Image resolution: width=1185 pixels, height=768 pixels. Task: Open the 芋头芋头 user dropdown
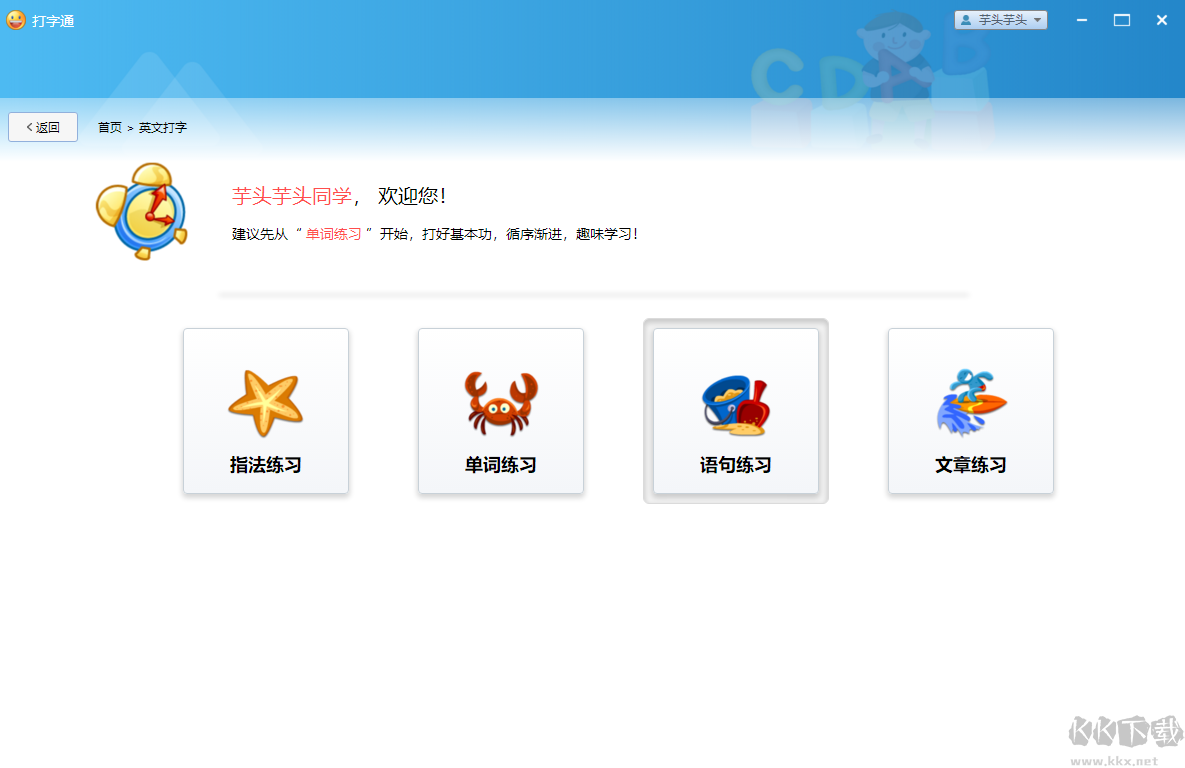(x=1001, y=20)
